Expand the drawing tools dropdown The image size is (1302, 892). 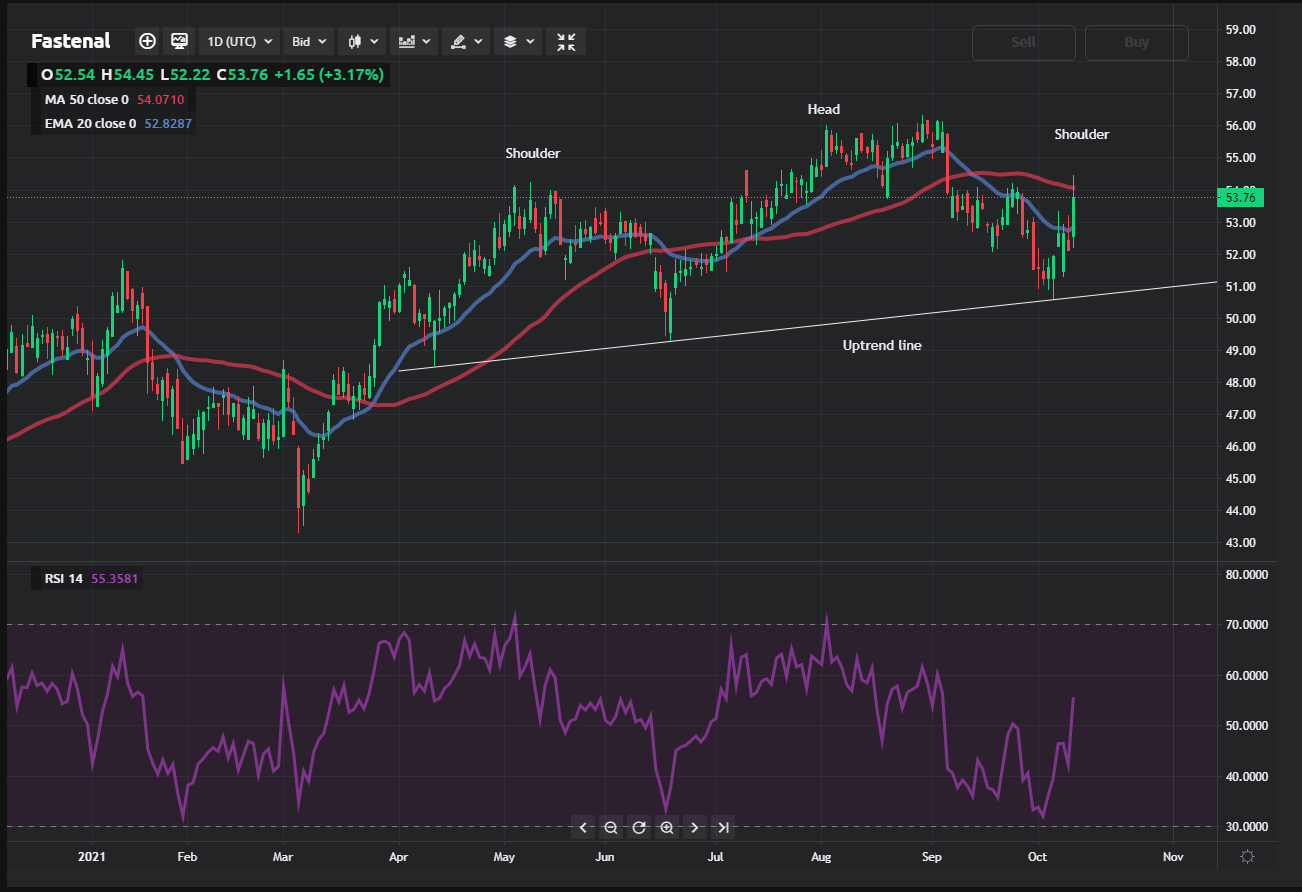(x=466, y=42)
